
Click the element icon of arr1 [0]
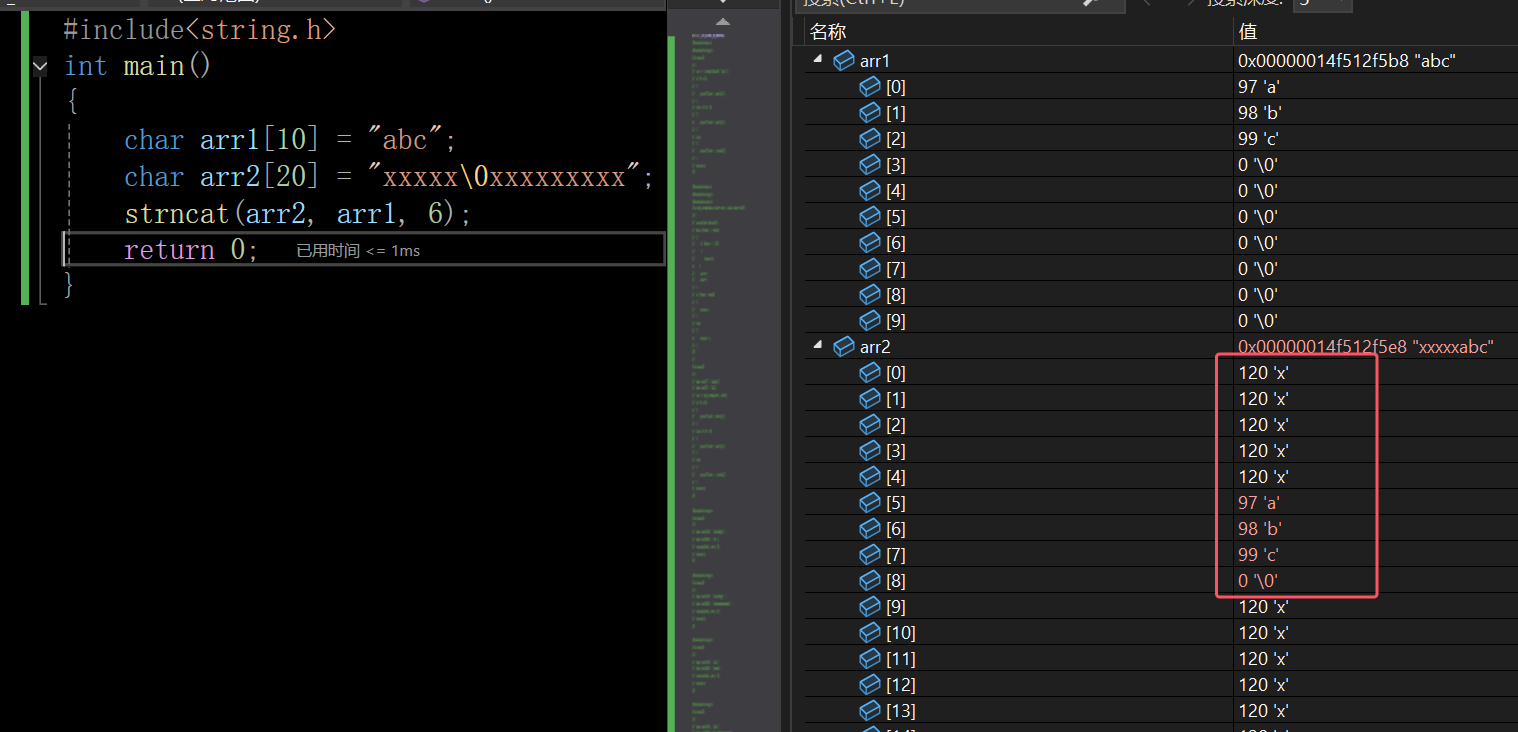[870, 87]
